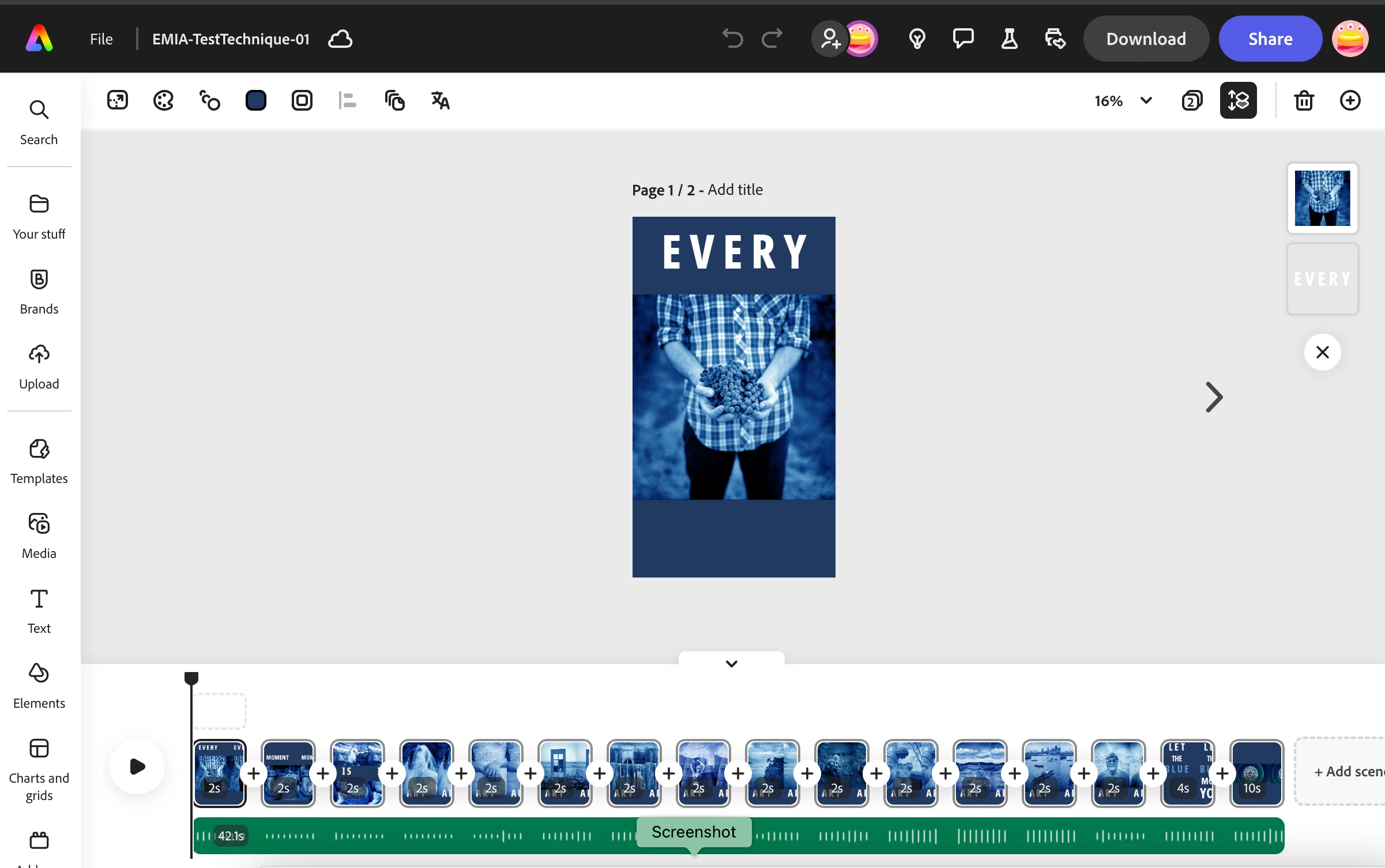
Task: Open the Templates tab in the sidebar
Action: (x=39, y=461)
